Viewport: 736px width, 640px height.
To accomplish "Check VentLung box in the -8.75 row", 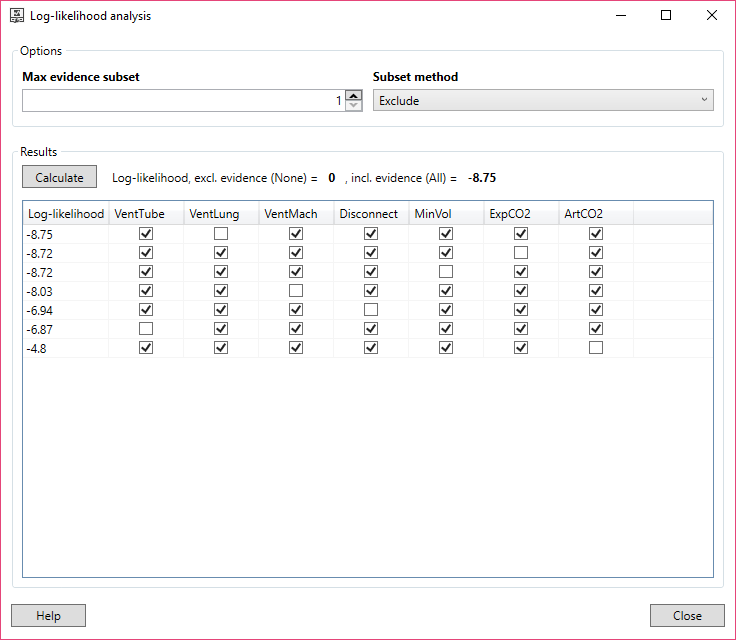I will [x=221, y=233].
